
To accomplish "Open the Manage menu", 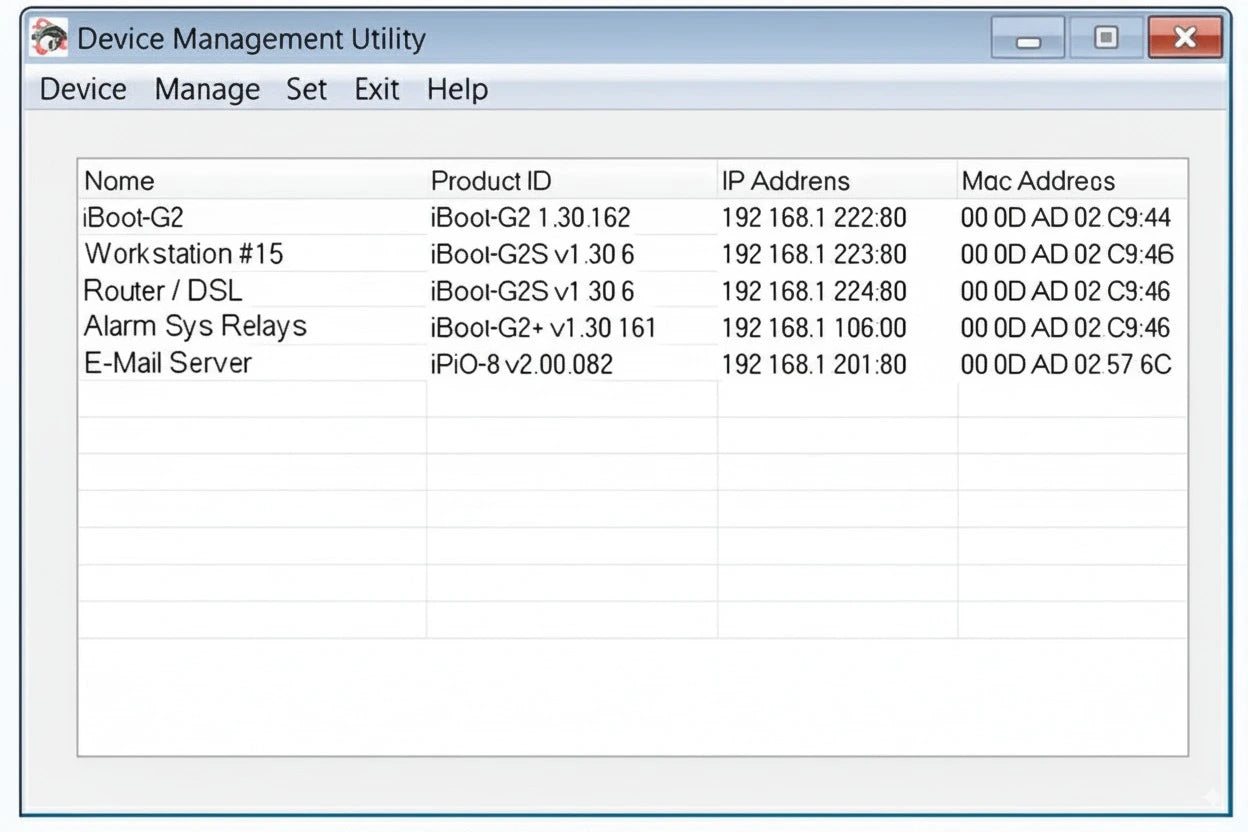I will (x=207, y=89).
